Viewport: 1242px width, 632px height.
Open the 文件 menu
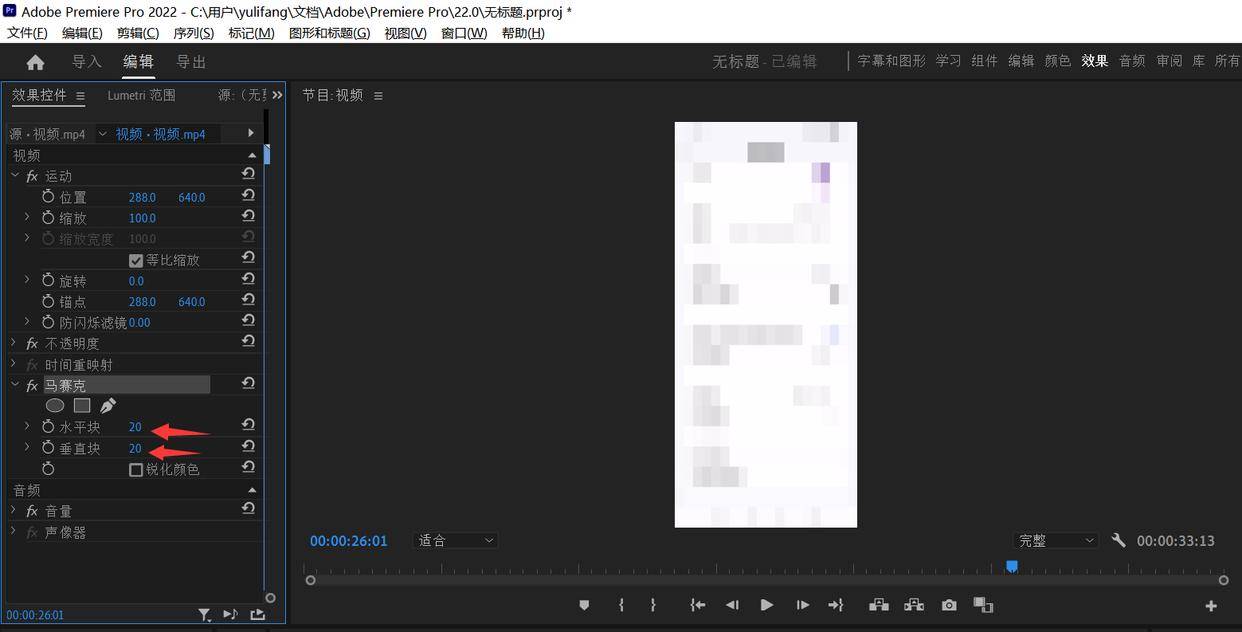26,32
